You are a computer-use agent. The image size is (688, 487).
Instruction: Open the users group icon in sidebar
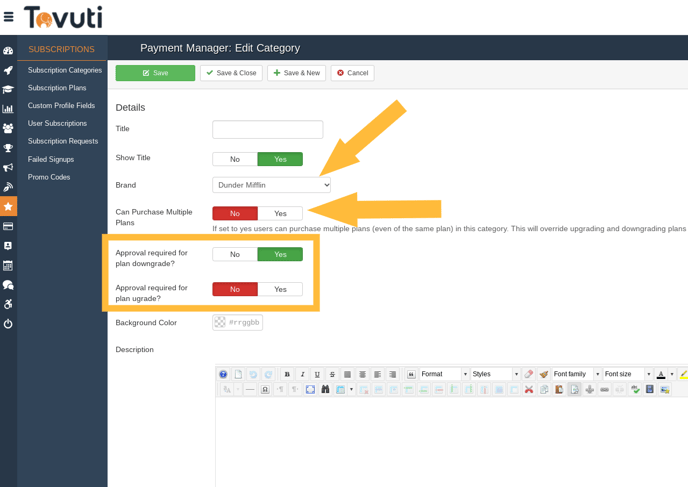(8, 128)
